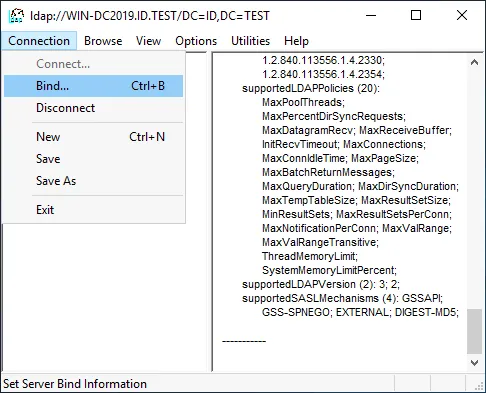Viewport: 486px width, 393px height.
Task: Maximize the LDP window
Action: click(416, 15)
